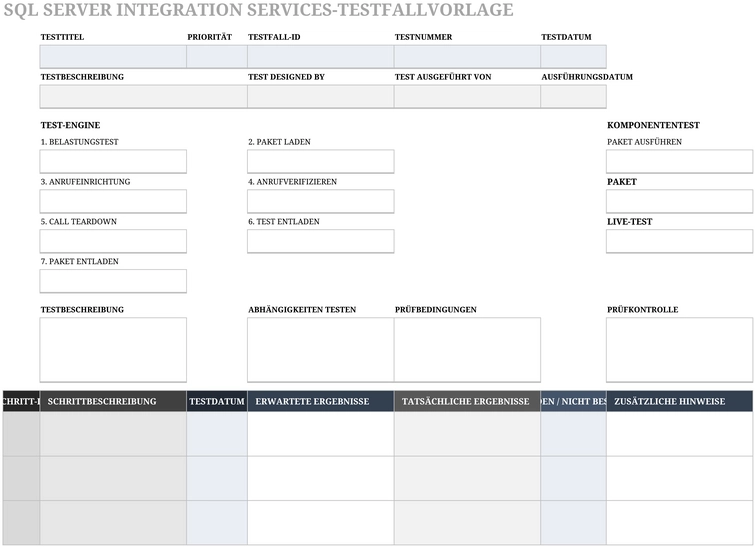Select the 7. PAKET ENTLADEN input box
This screenshot has height=547, width=755.
[113, 281]
